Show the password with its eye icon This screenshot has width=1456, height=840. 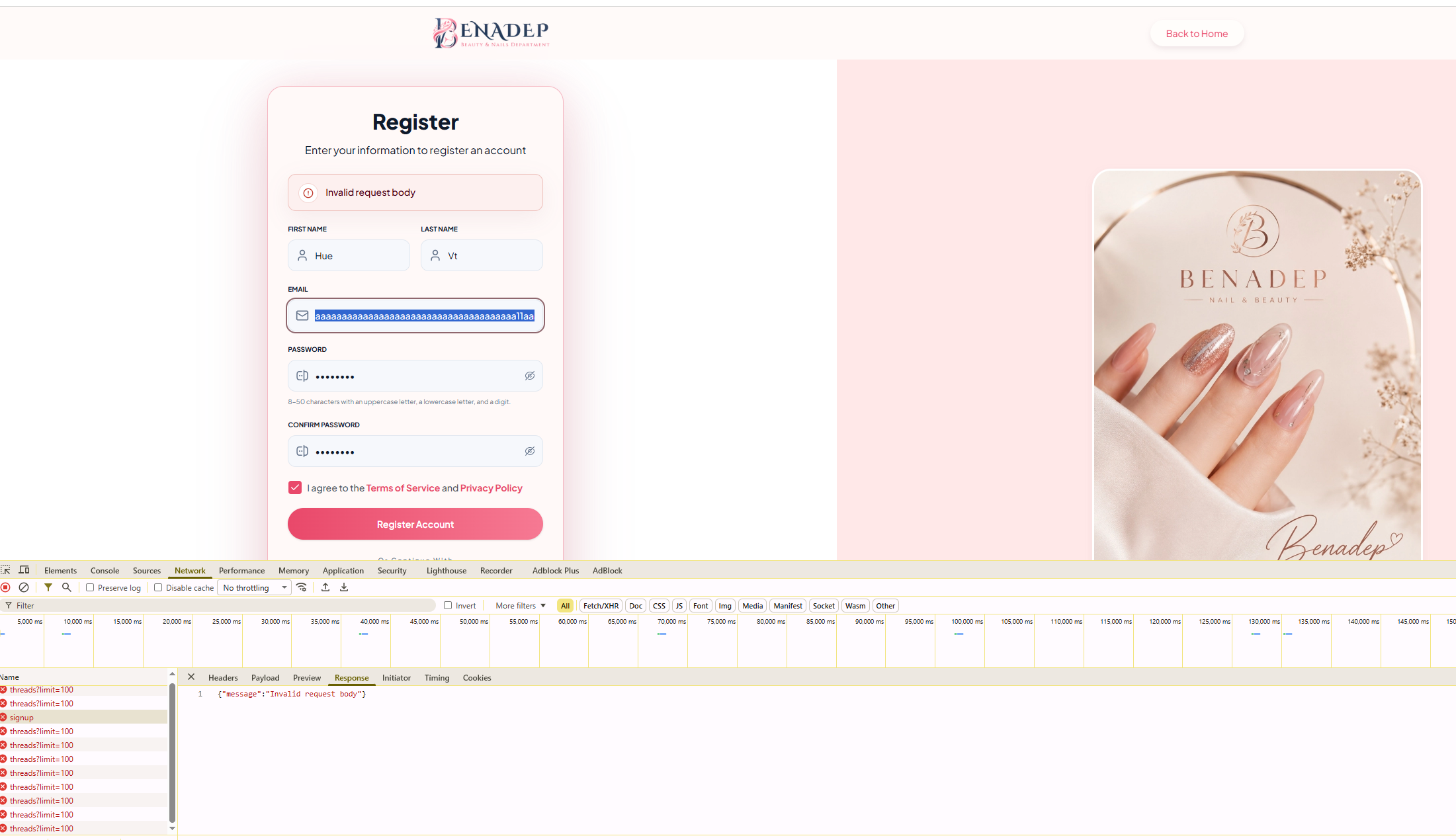530,376
